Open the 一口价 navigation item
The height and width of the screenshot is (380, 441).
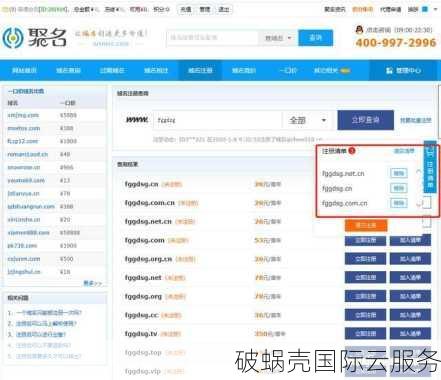pyautogui.click(x=288, y=71)
